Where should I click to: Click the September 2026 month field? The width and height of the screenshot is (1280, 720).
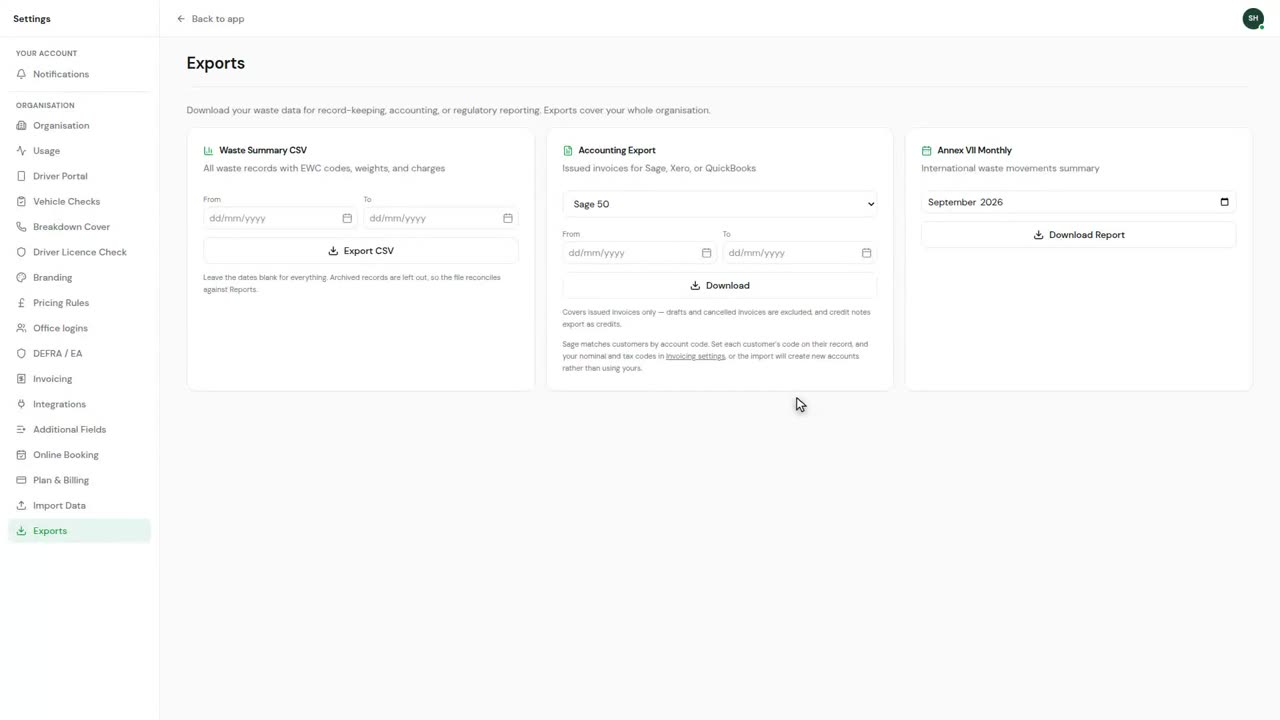[1079, 202]
